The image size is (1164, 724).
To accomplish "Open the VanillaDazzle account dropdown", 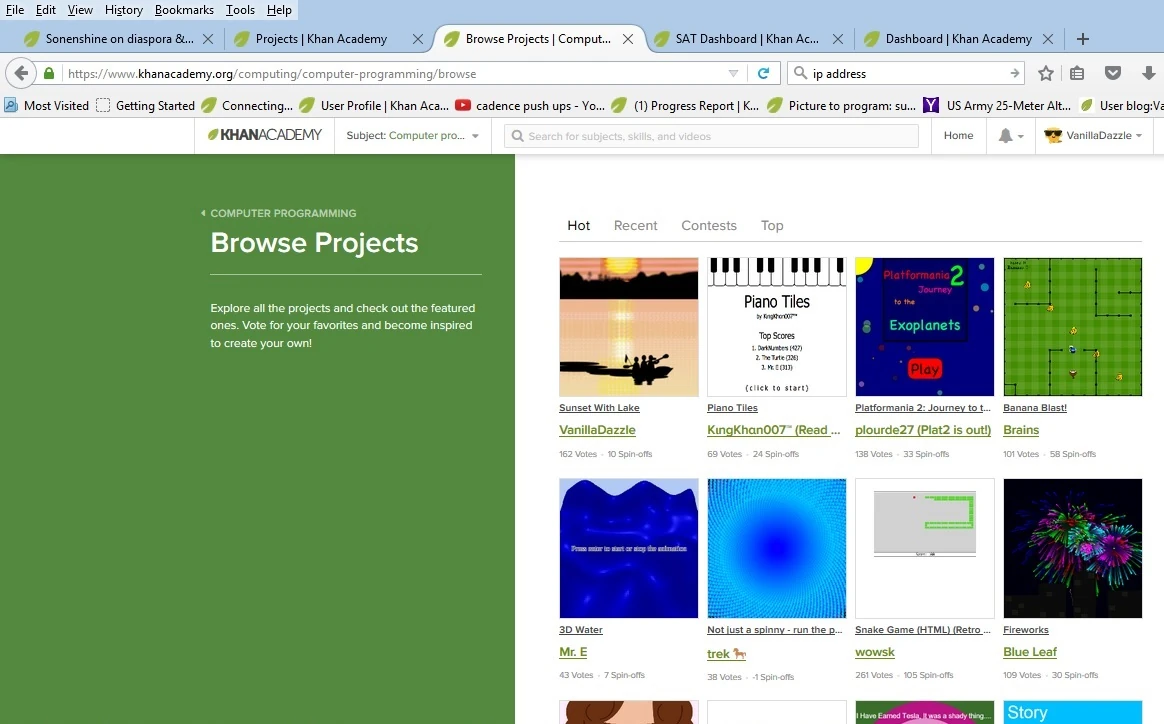I will point(1093,136).
